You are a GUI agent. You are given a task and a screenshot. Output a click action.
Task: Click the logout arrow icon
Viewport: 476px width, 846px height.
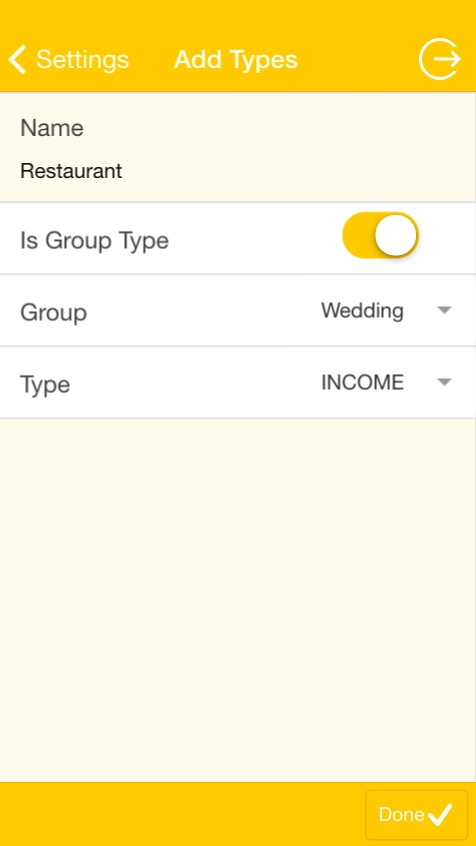pos(439,59)
